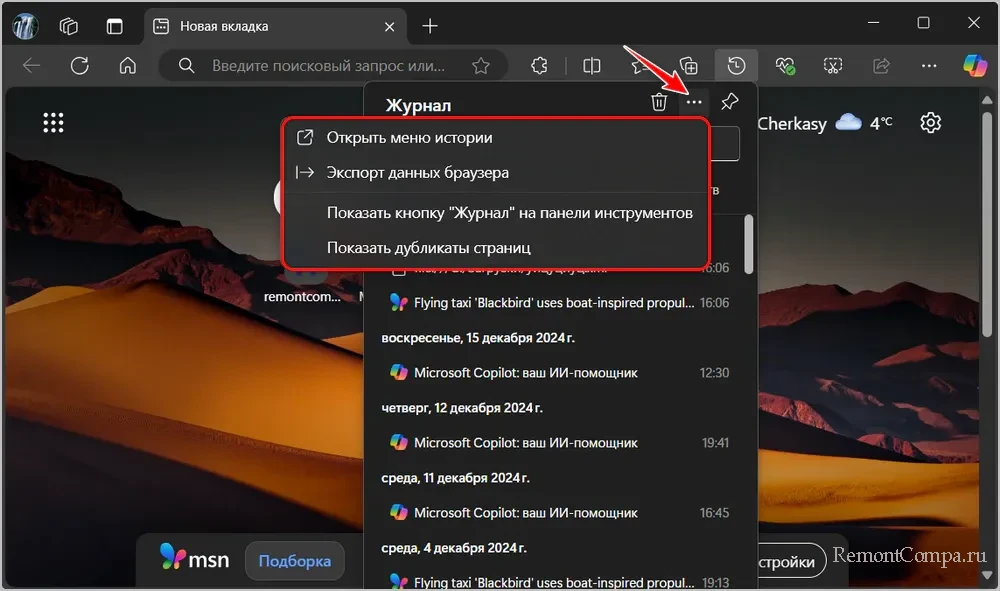Close the Новая вкладка tab
Viewport: 1000px width, 591px height.
(390, 27)
